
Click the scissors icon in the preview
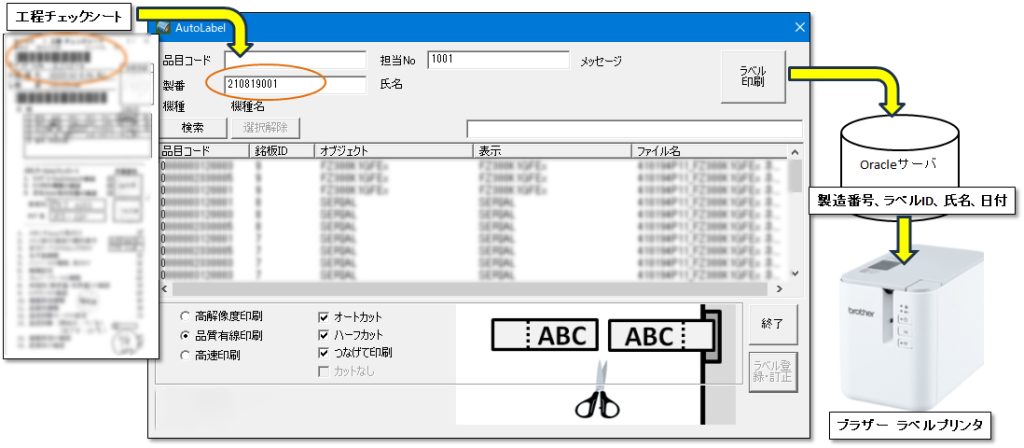pos(597,398)
